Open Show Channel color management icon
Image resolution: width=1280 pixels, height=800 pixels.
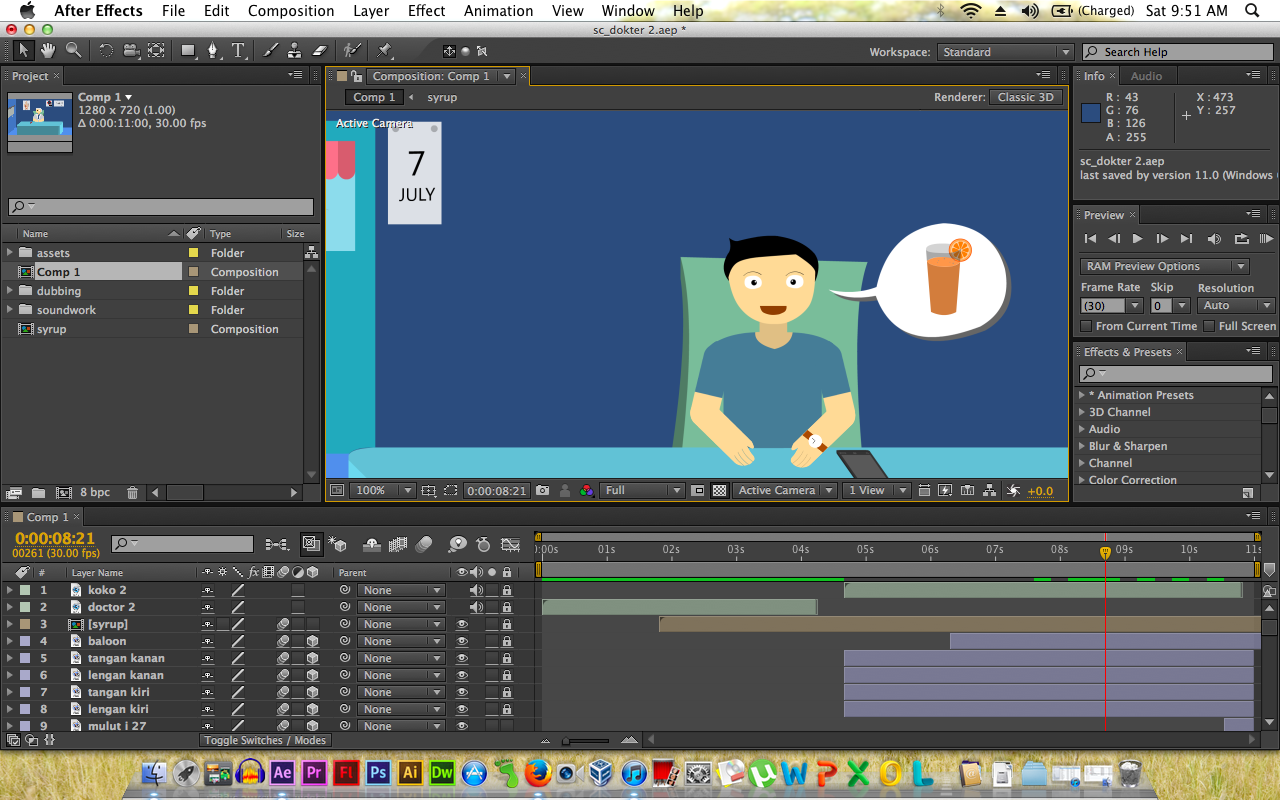click(x=586, y=491)
